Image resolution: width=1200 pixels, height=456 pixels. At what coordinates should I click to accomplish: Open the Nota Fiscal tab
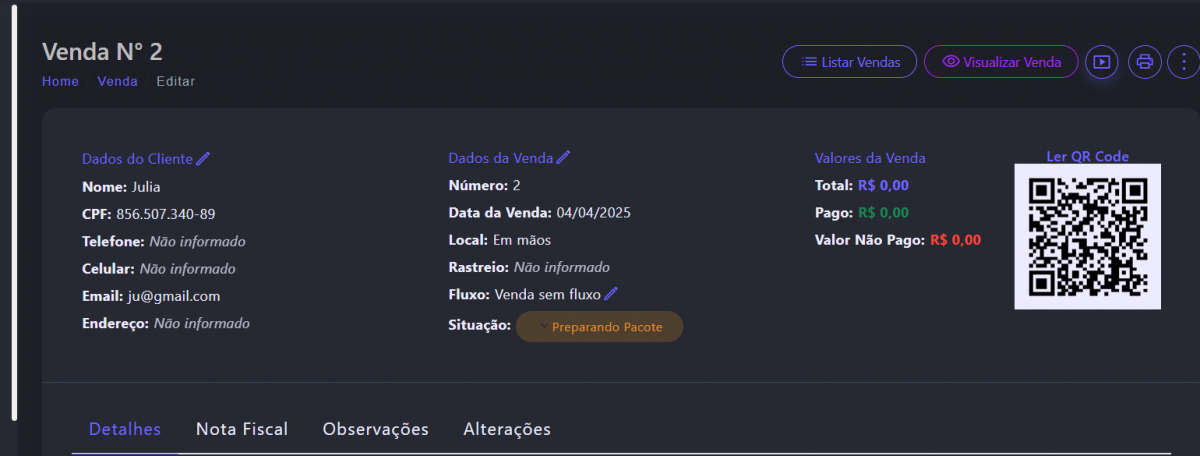click(242, 429)
